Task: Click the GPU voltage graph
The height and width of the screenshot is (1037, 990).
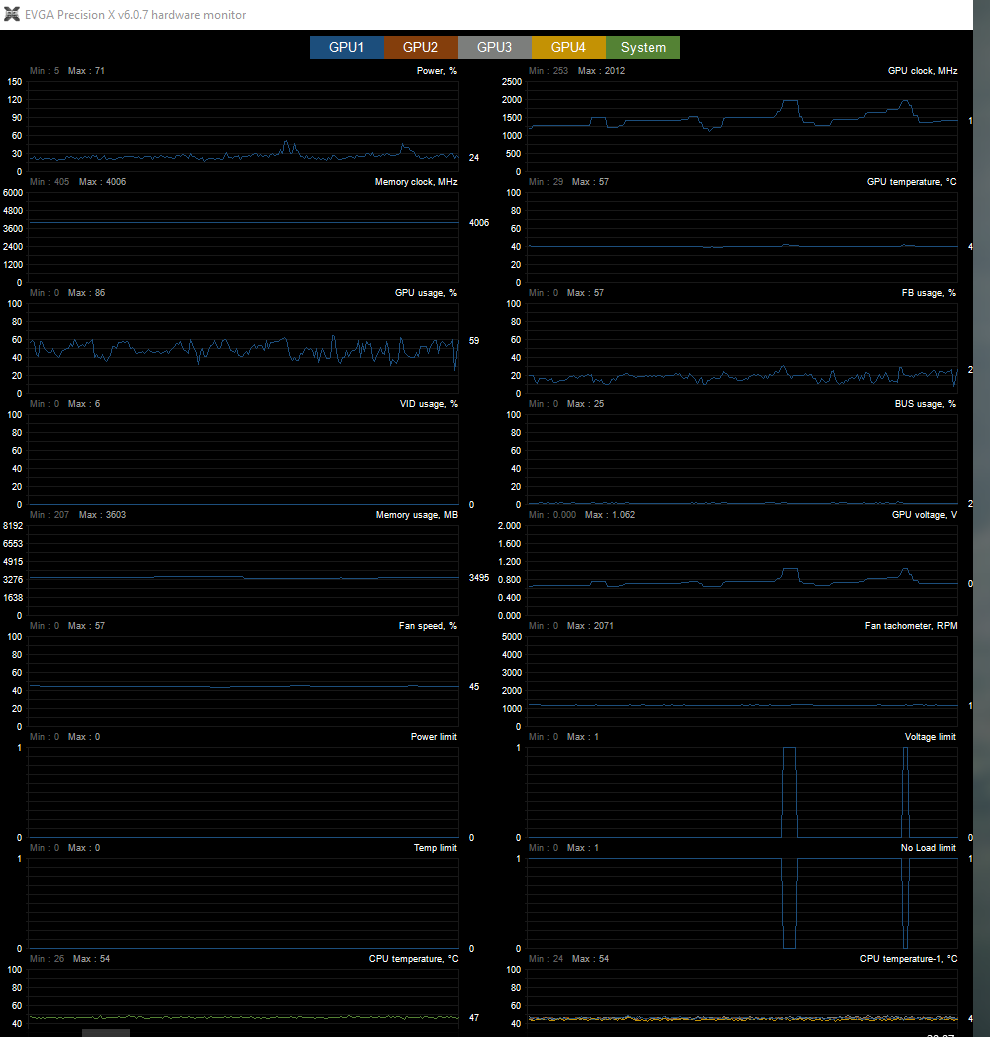Action: point(742,571)
